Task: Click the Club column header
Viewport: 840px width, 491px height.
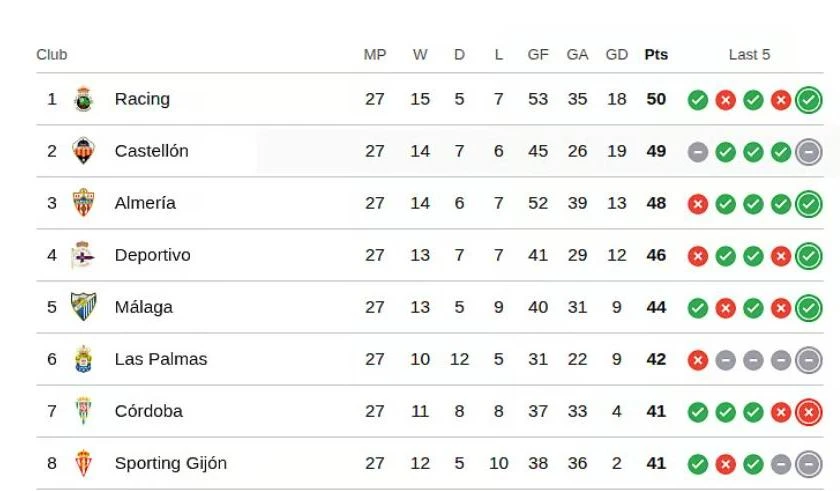Action: click(x=52, y=55)
